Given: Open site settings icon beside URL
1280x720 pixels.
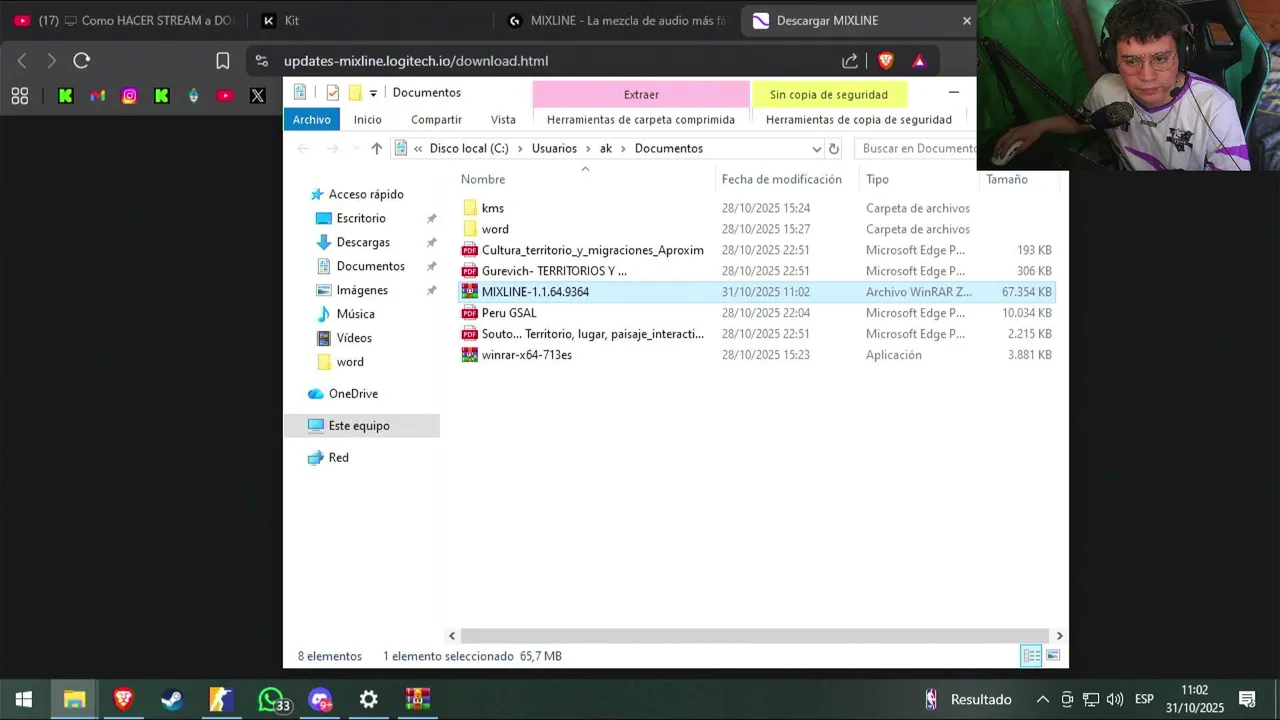Looking at the screenshot, I should tap(262, 61).
